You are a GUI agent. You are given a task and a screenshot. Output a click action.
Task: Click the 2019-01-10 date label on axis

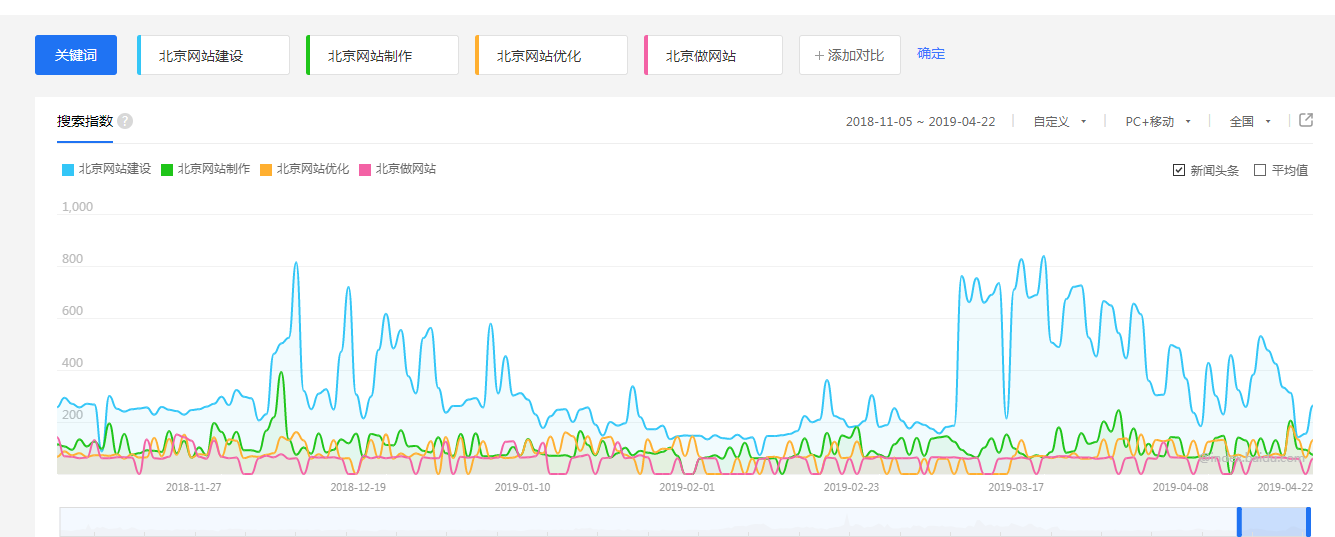tap(522, 487)
